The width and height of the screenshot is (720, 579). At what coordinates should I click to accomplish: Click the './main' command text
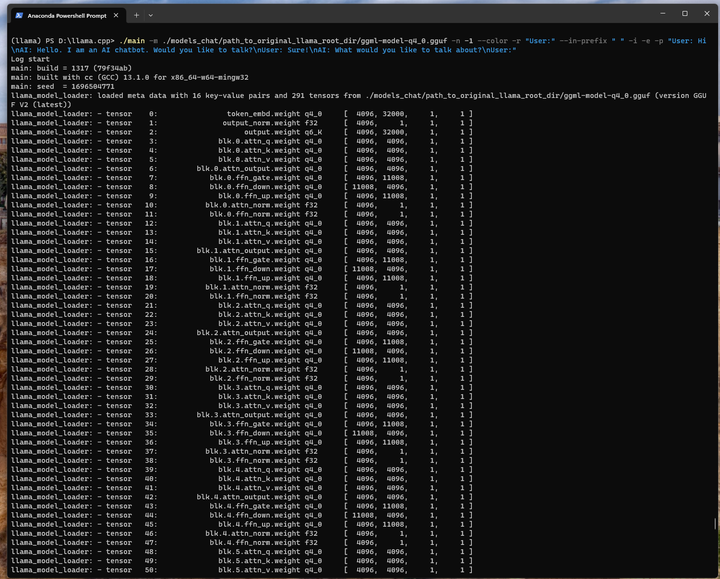tap(131, 41)
